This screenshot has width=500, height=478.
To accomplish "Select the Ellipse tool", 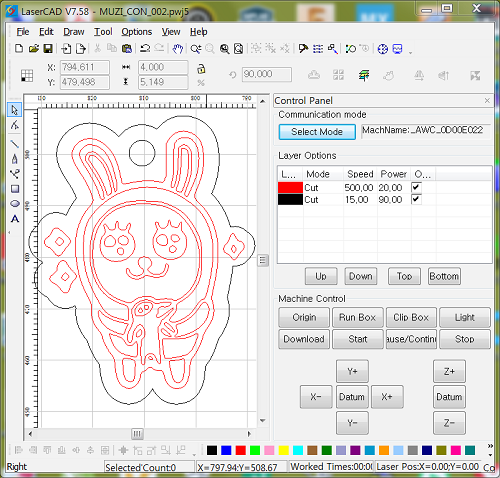I will pos(15,203).
